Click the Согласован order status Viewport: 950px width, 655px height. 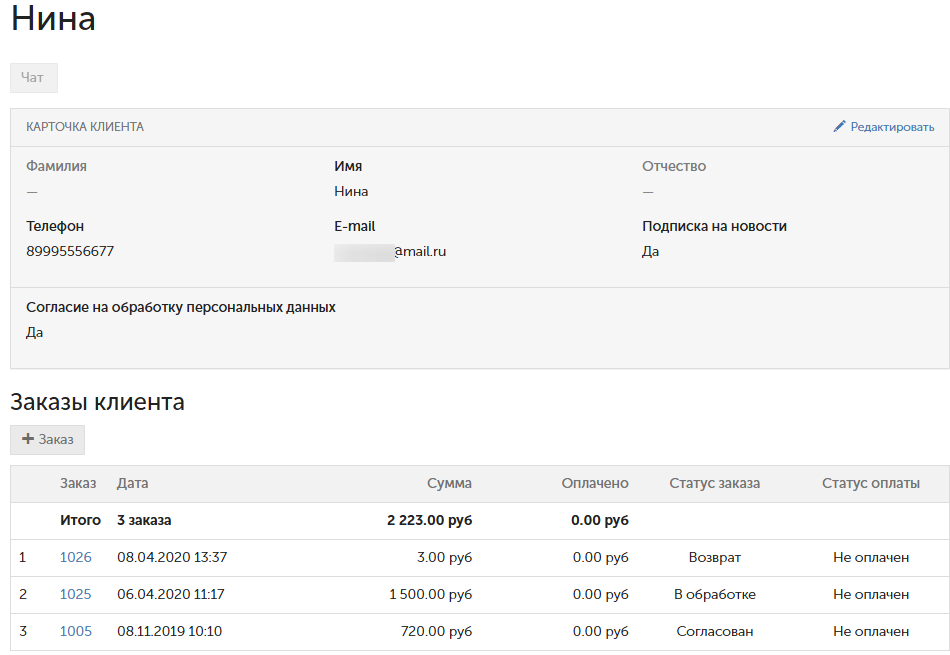714,631
